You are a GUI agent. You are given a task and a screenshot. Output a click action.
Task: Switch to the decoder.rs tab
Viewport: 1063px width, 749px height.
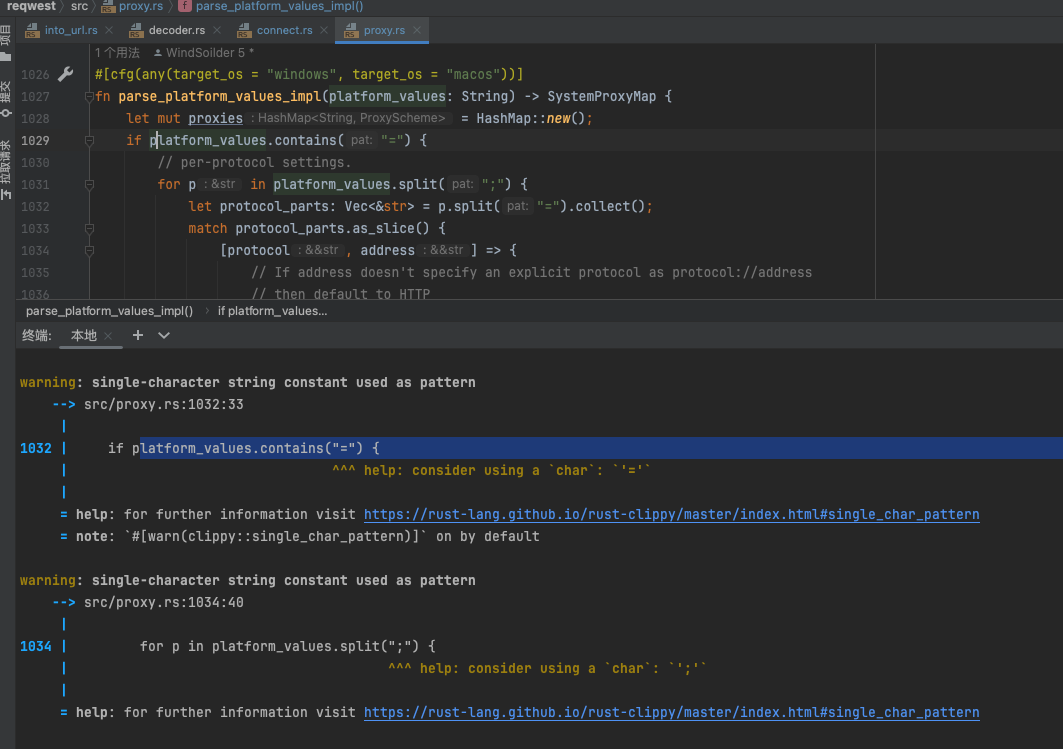pyautogui.click(x=176, y=30)
